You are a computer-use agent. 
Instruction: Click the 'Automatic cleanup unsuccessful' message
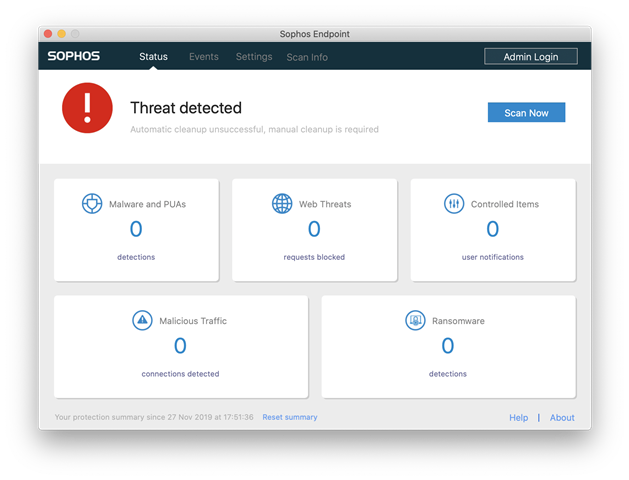tap(254, 130)
